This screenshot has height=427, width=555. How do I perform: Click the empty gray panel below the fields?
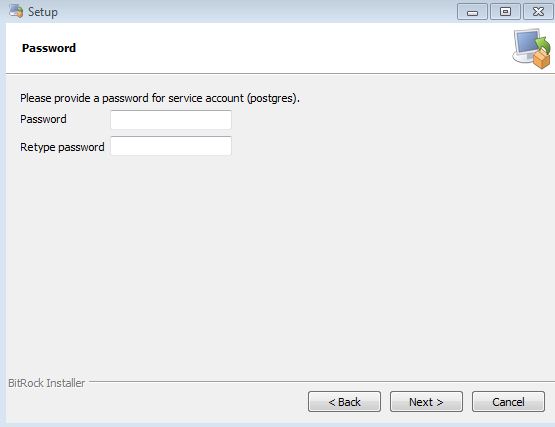coord(280,266)
